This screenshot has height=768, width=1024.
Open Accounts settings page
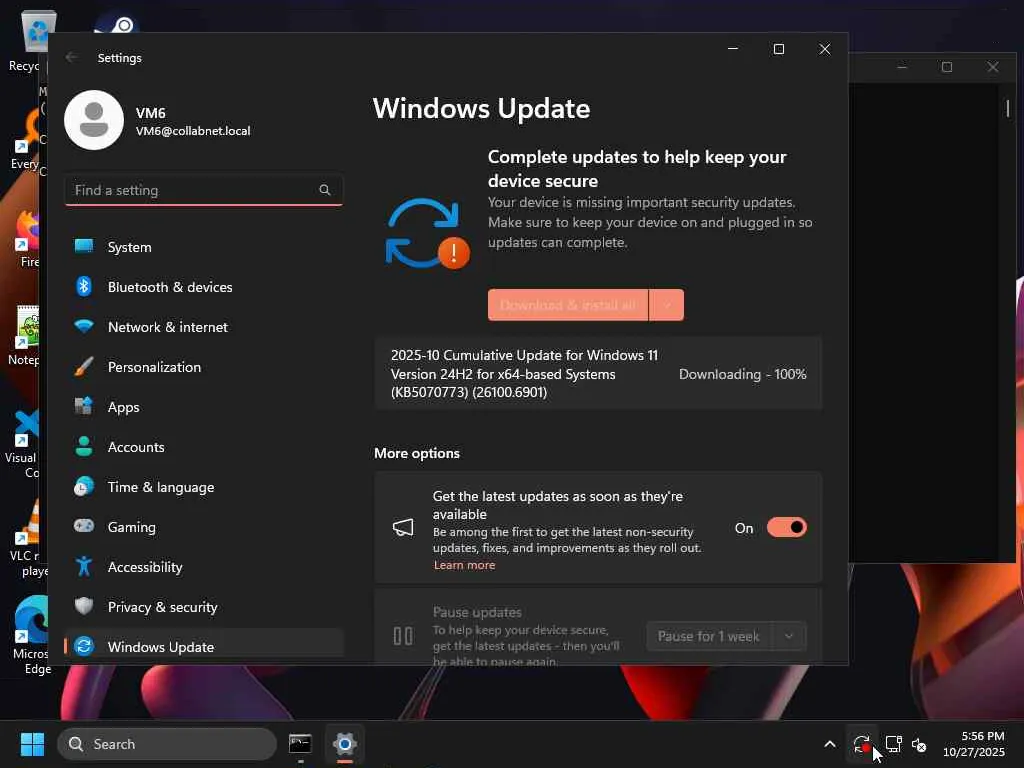click(204, 447)
